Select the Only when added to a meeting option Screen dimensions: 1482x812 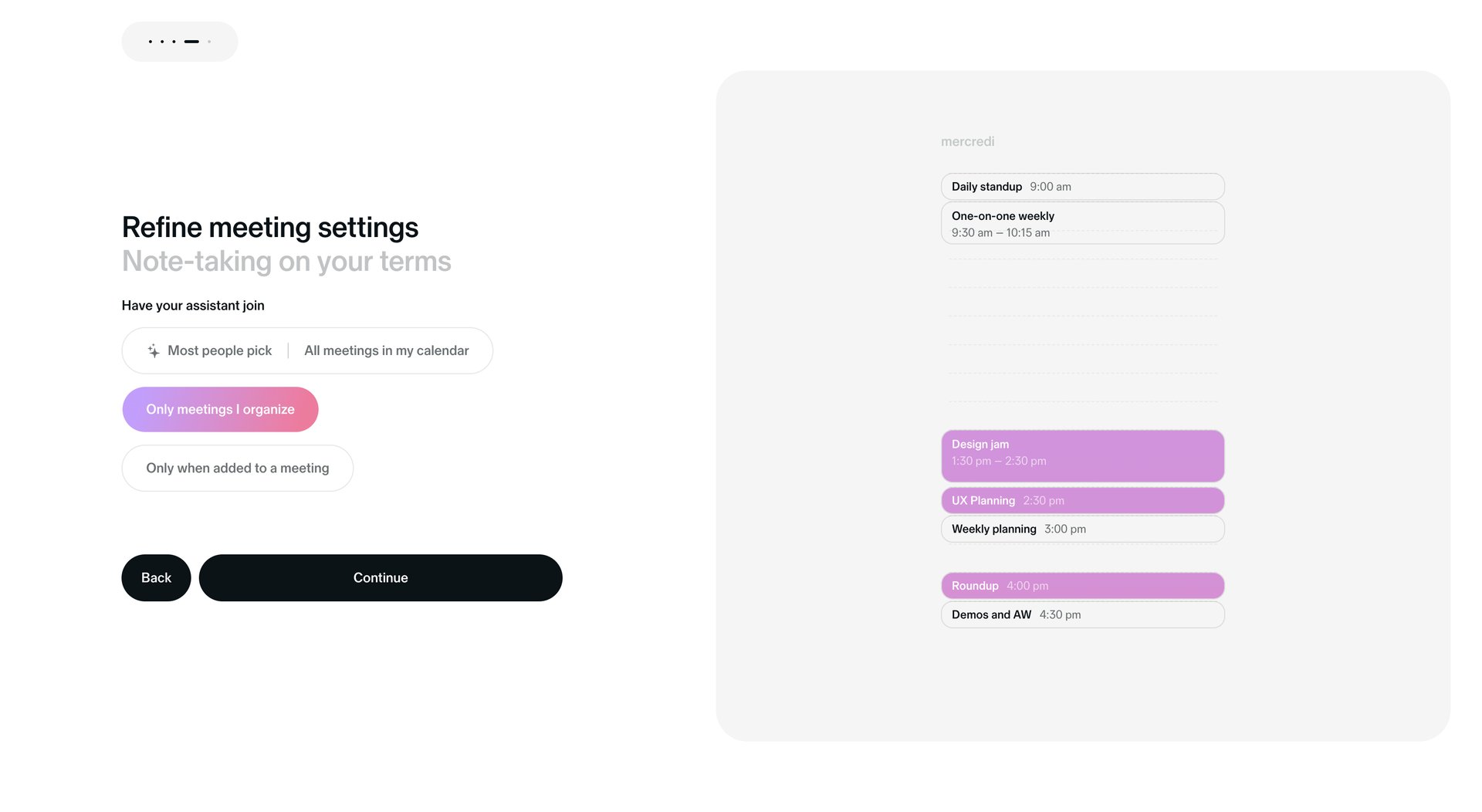click(237, 468)
